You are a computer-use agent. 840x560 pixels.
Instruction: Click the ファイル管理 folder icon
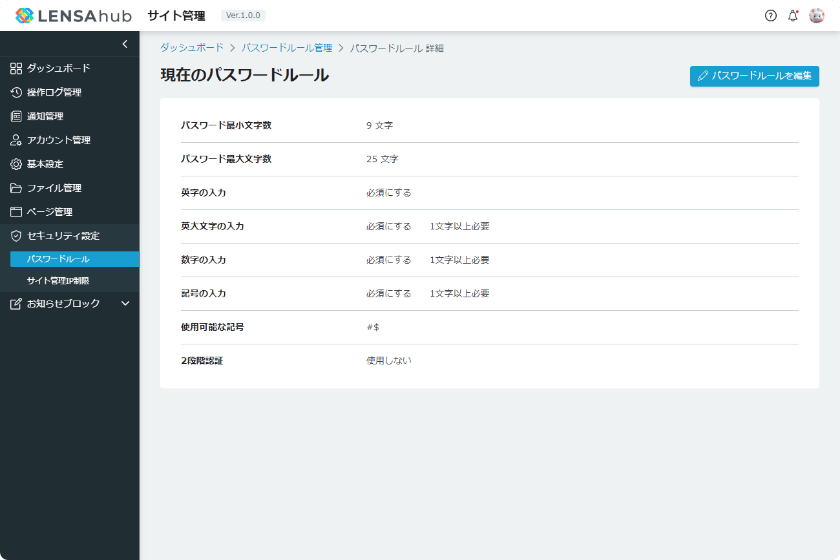tap(16, 188)
